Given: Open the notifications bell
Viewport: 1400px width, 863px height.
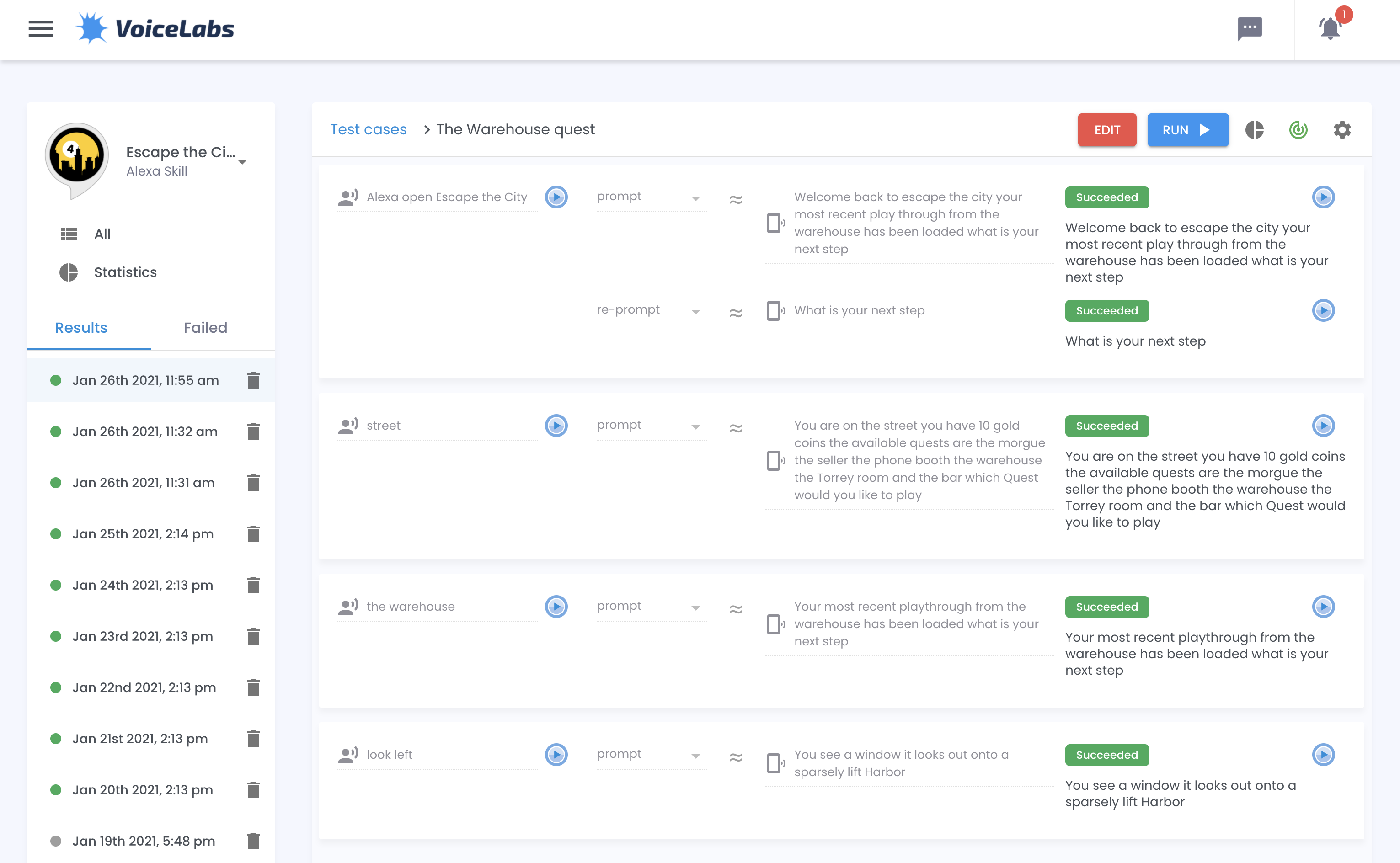Looking at the screenshot, I should coord(1331,28).
